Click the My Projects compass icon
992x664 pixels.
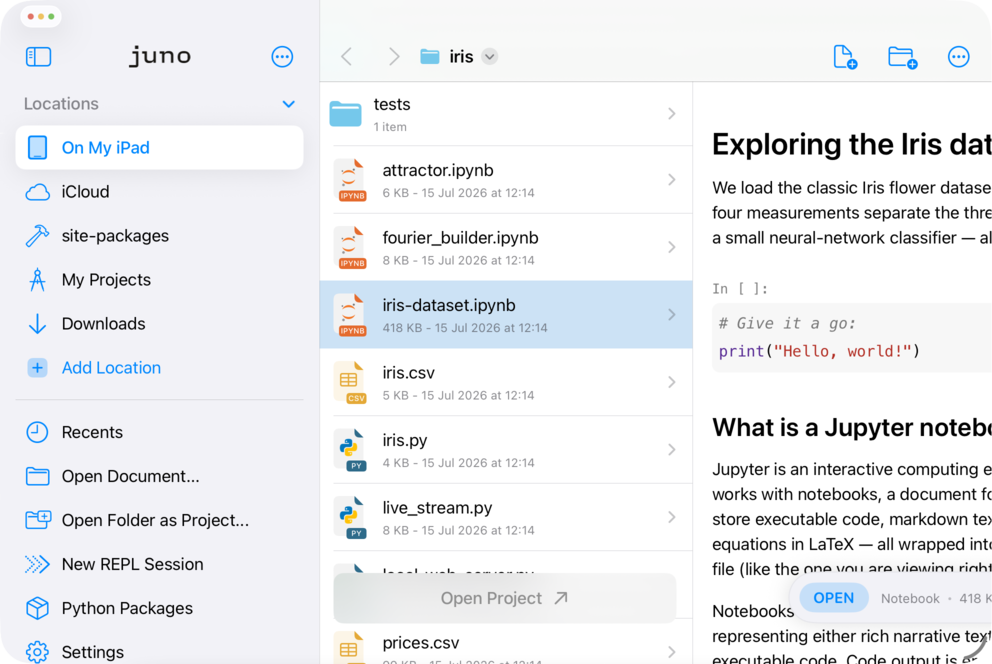pos(37,280)
